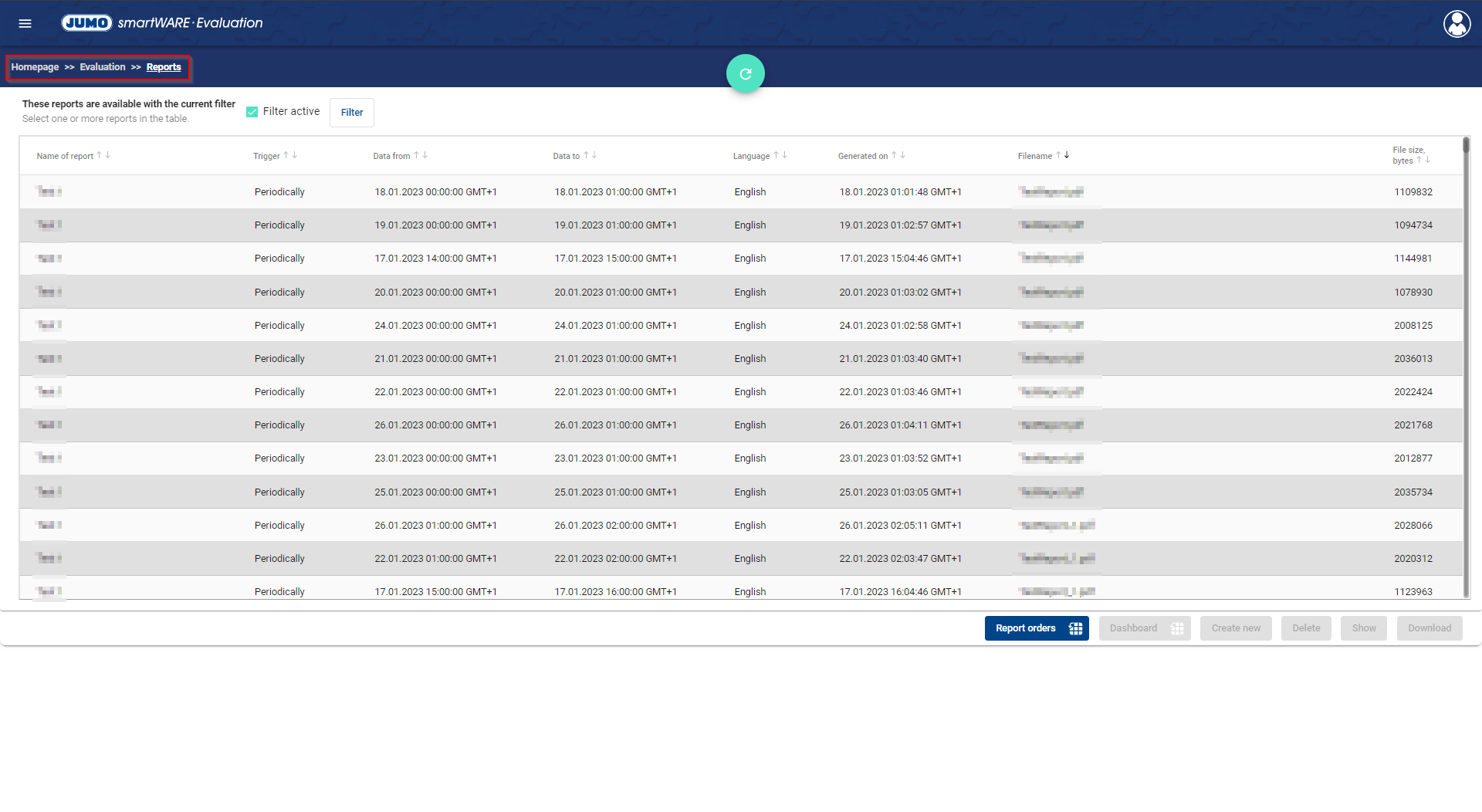Screen dimensions: 1482x812
Task: Click the green refresh button
Action: [x=745, y=74]
